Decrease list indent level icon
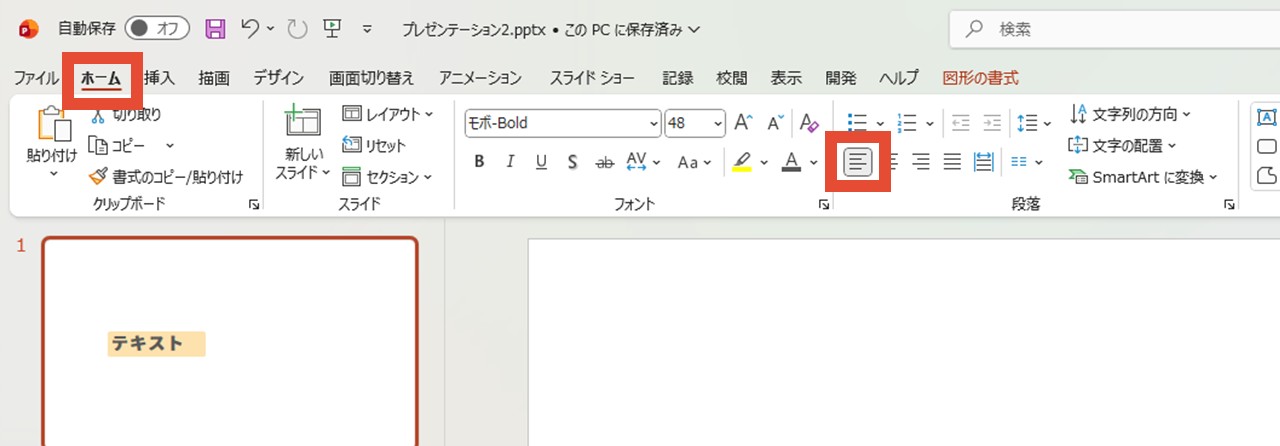 point(961,123)
